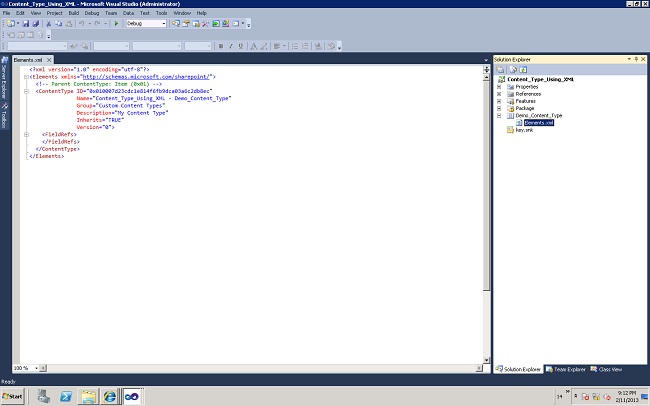This screenshot has width=650, height=406.
Task: Click the Cut scissors icon
Action: pos(49,24)
